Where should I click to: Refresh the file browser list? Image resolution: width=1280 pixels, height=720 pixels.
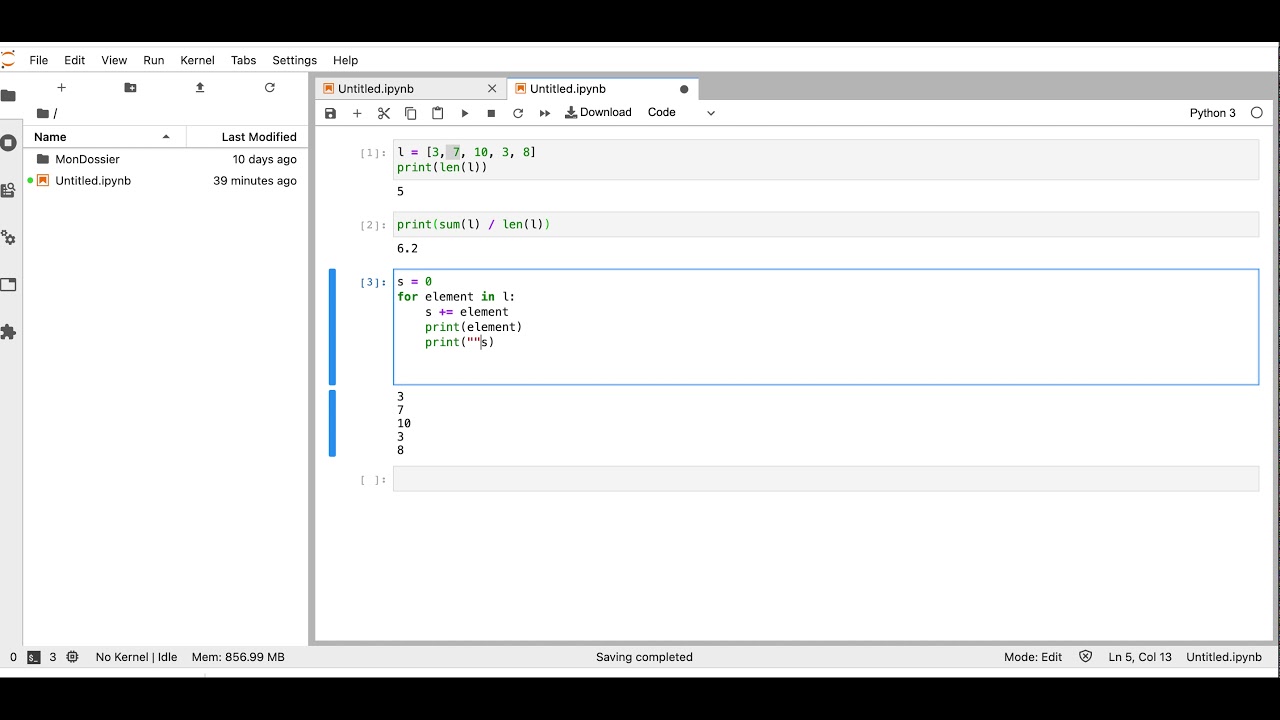click(269, 88)
